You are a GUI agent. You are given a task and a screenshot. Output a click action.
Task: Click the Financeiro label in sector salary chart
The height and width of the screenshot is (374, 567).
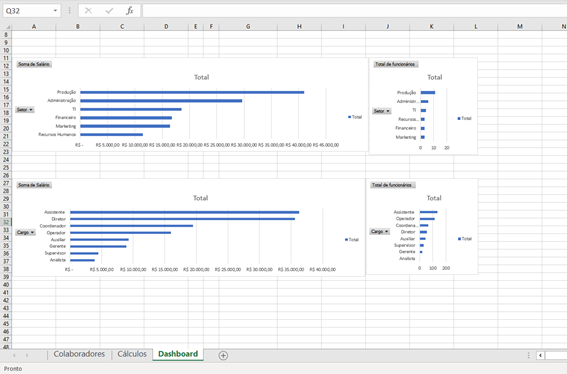point(65,118)
